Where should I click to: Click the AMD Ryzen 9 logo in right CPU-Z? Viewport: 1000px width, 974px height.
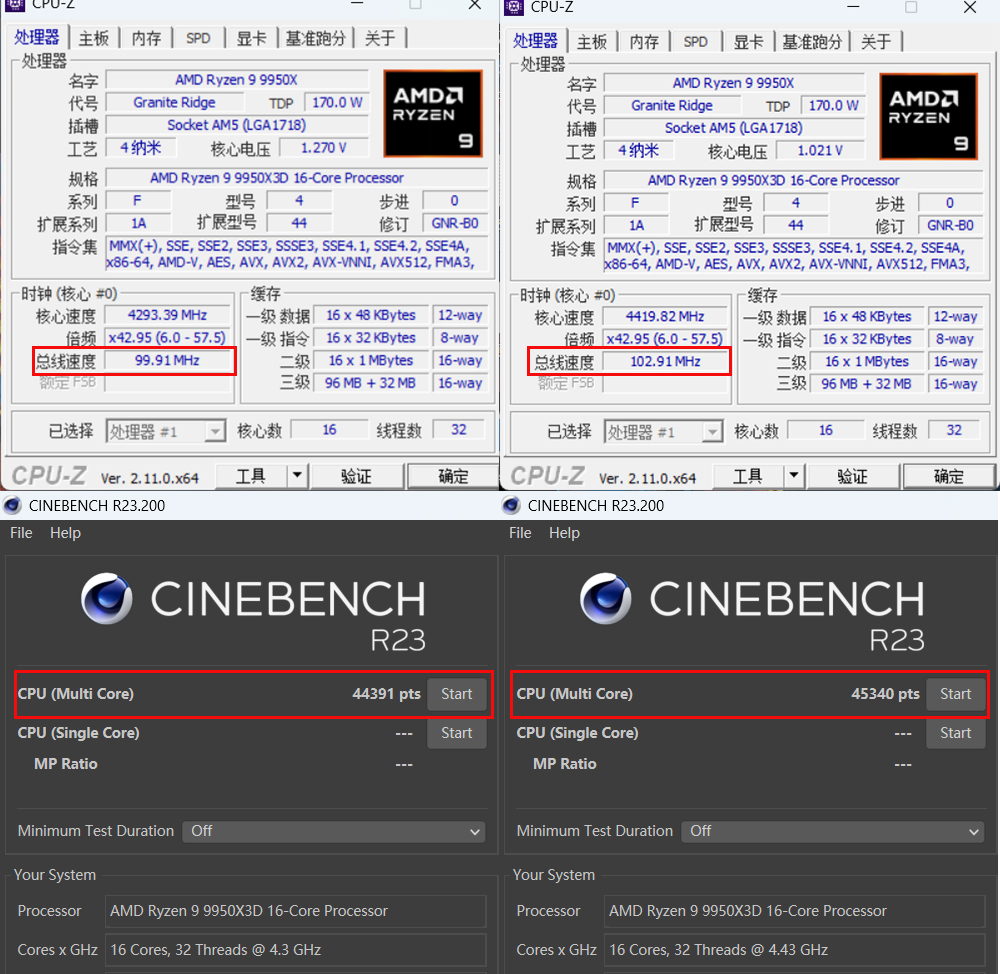(929, 116)
